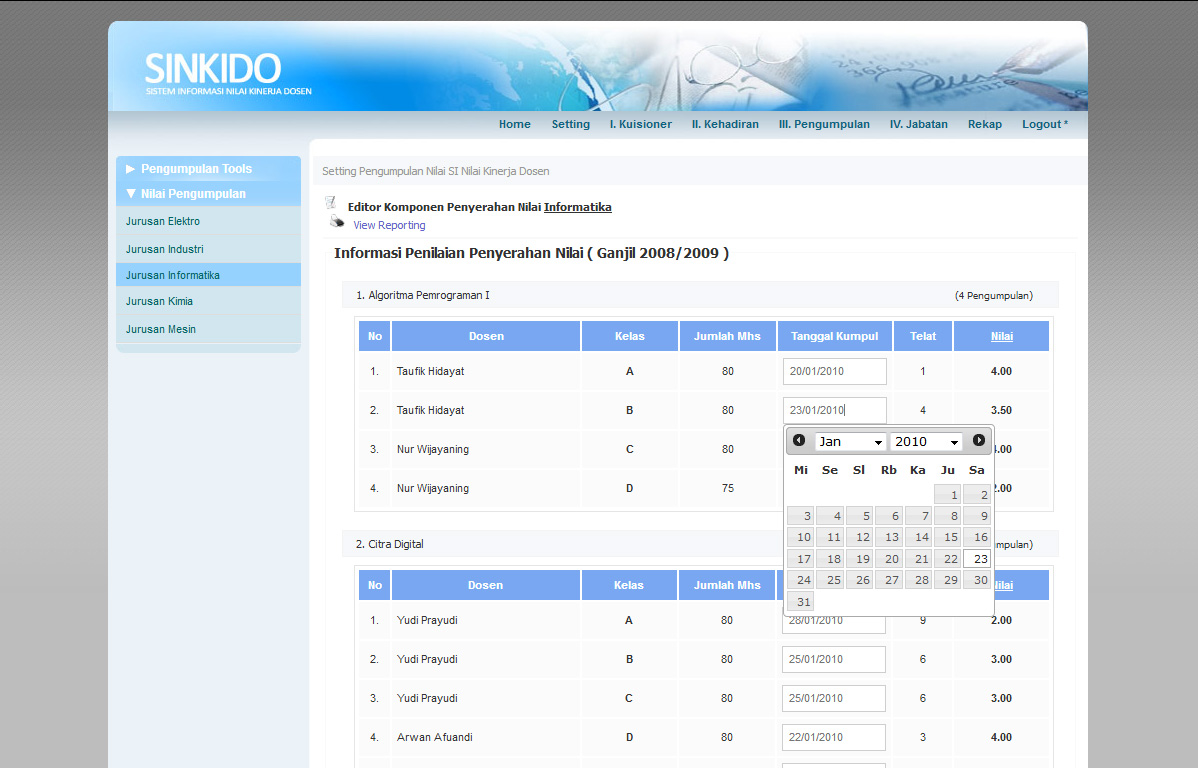The width and height of the screenshot is (1198, 768).
Task: Open the month dropdown showing Jan
Action: (x=851, y=442)
